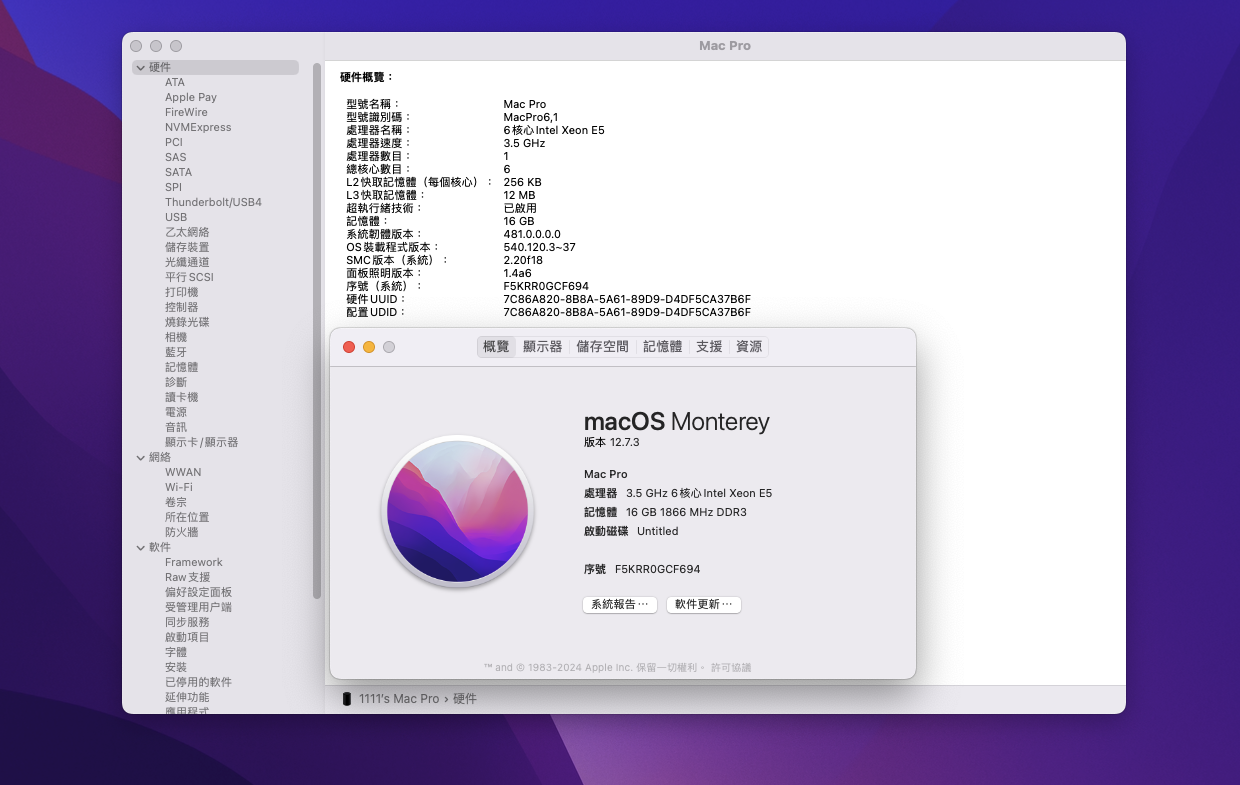Switch to the 顯示器 tab
The image size is (1240, 785).
tap(542, 346)
